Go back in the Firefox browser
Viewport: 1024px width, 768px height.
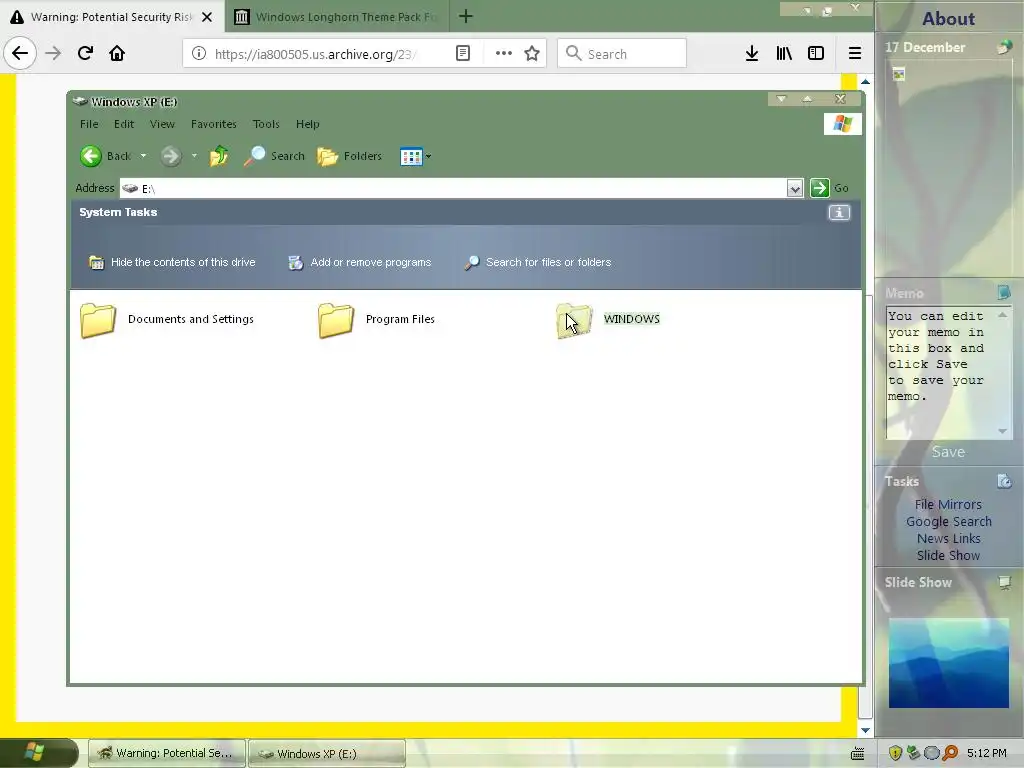[20, 53]
